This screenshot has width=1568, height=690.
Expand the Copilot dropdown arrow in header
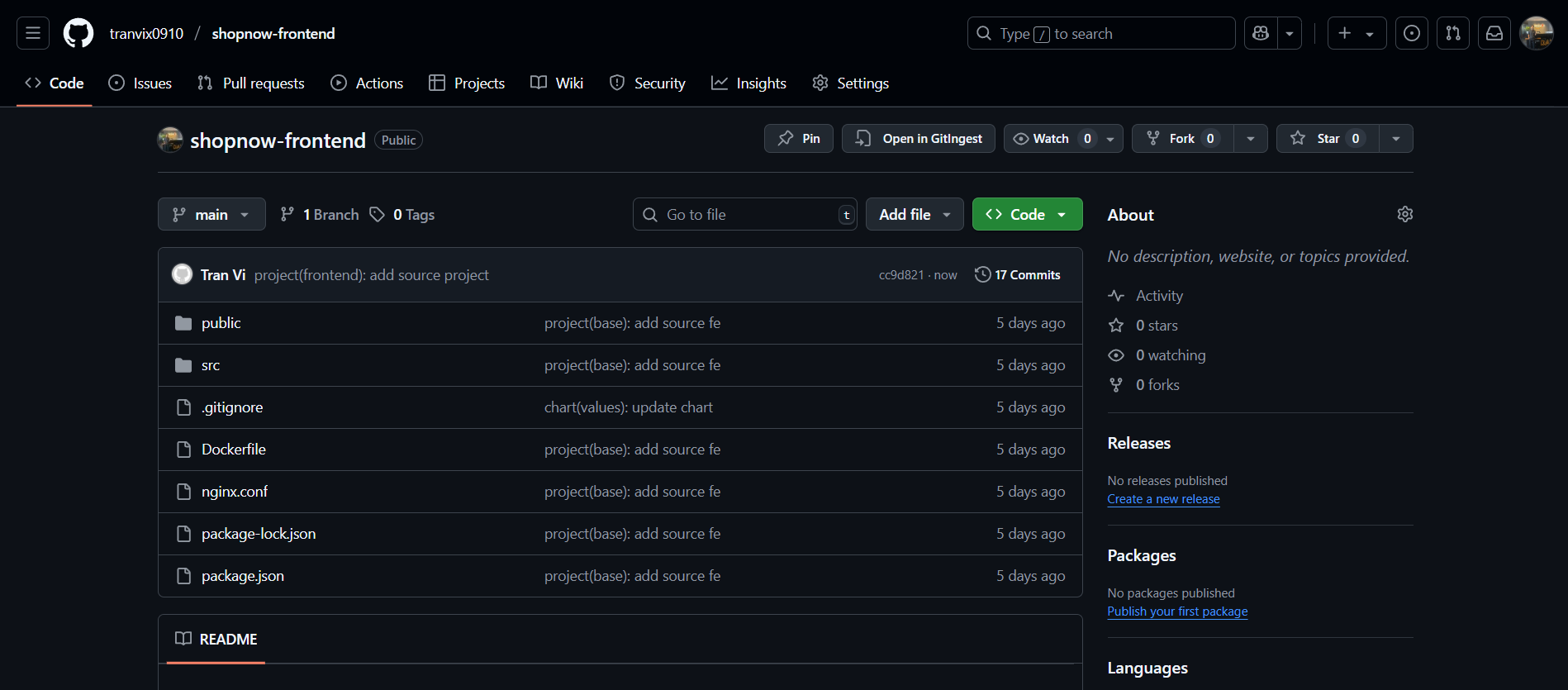[x=1290, y=33]
